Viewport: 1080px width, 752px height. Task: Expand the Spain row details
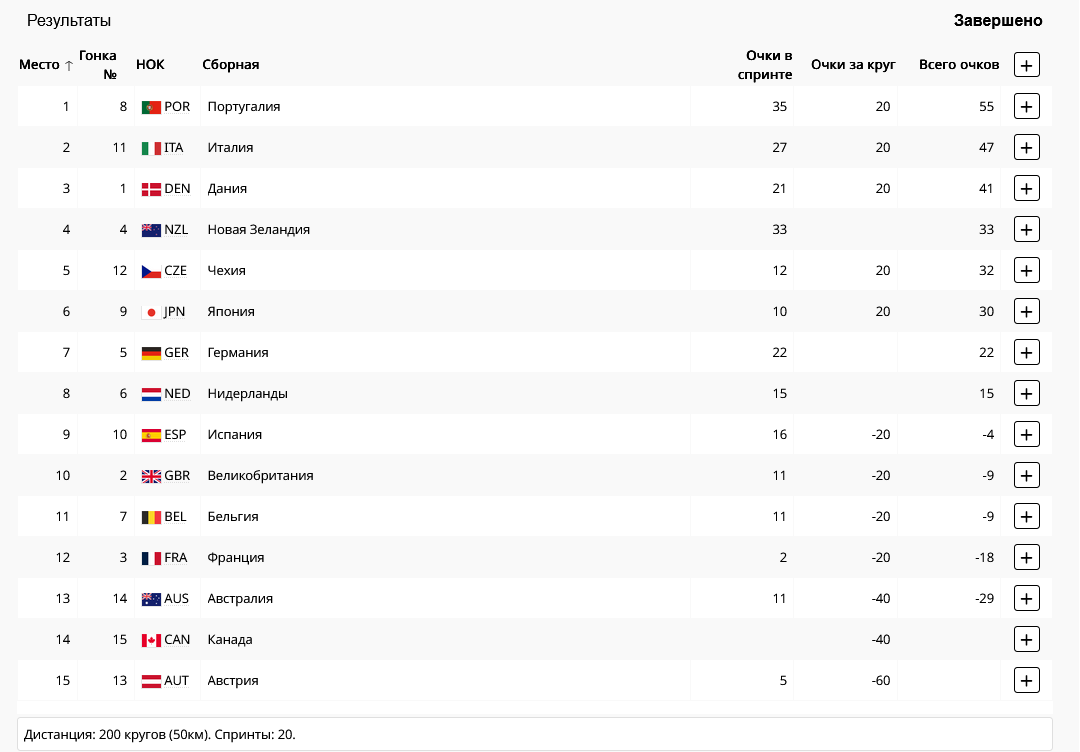coord(1027,434)
